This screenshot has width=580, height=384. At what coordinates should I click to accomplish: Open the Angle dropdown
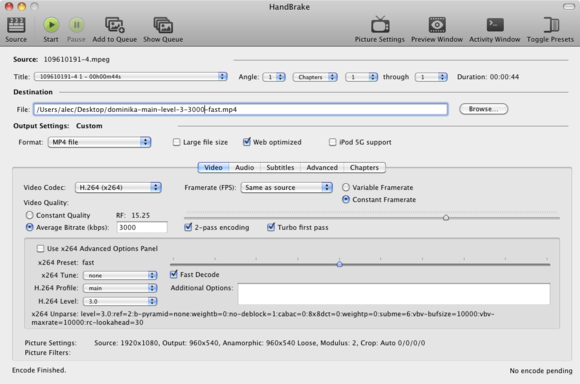click(274, 77)
